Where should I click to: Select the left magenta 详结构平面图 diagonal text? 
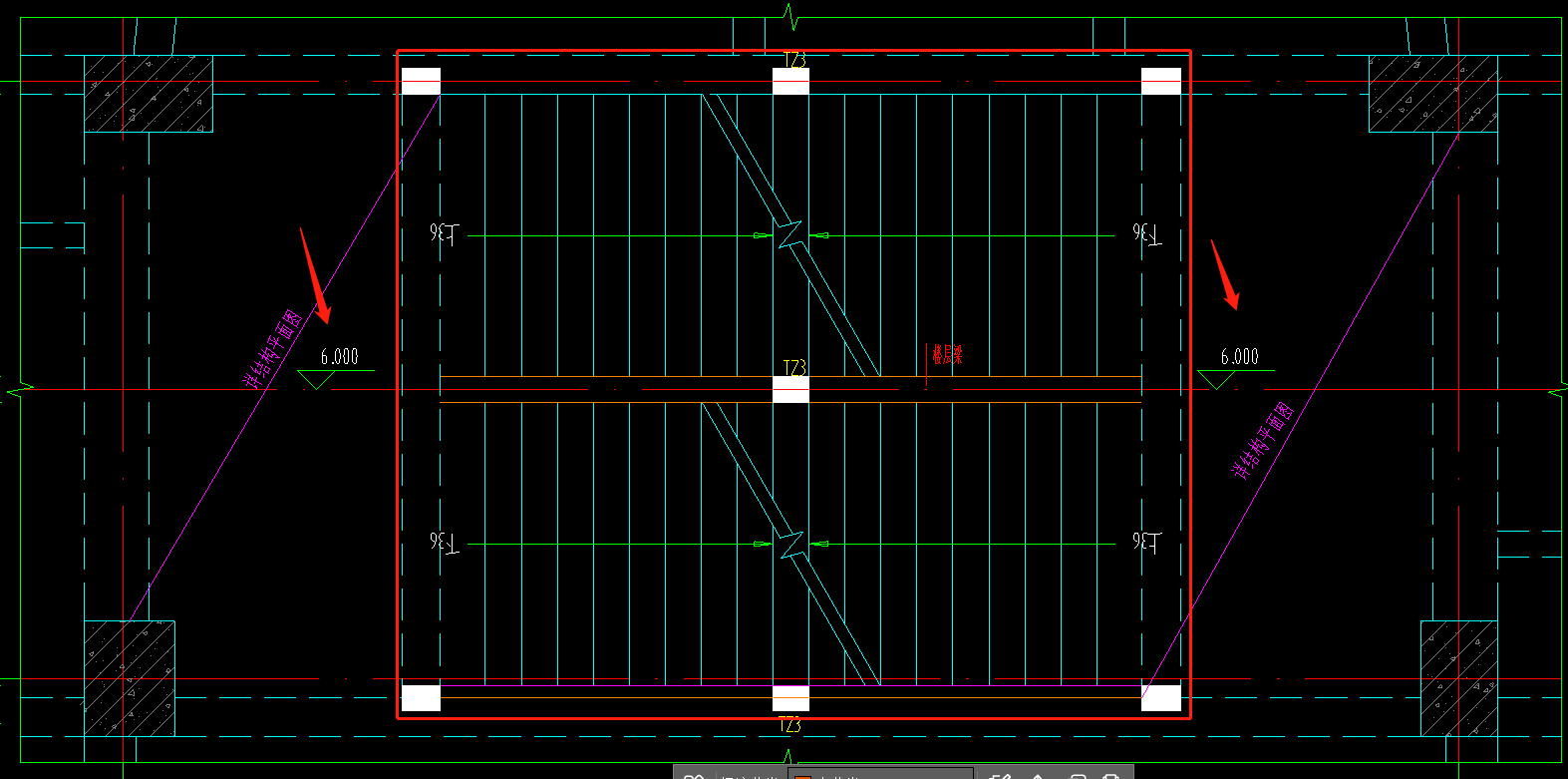(x=273, y=349)
